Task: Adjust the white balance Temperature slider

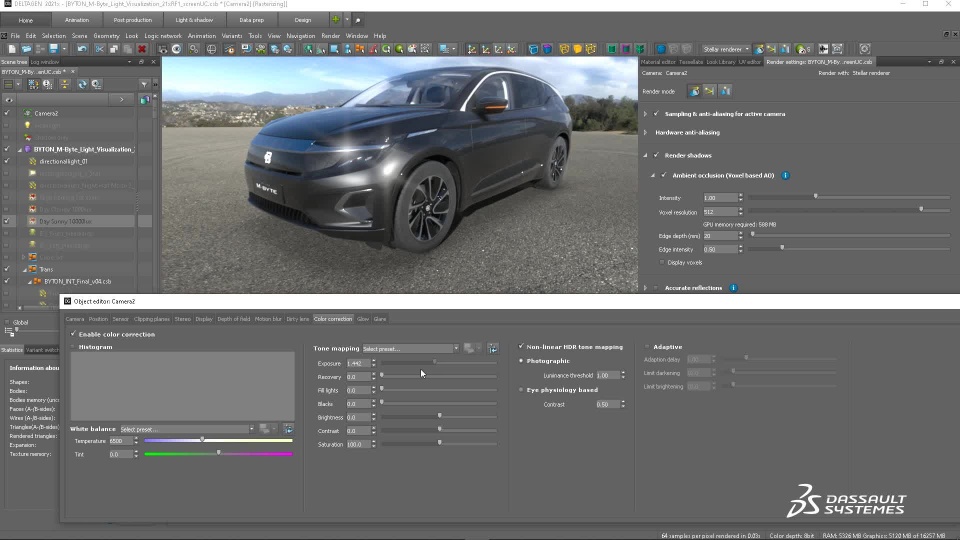Action: pyautogui.click(x=202, y=440)
